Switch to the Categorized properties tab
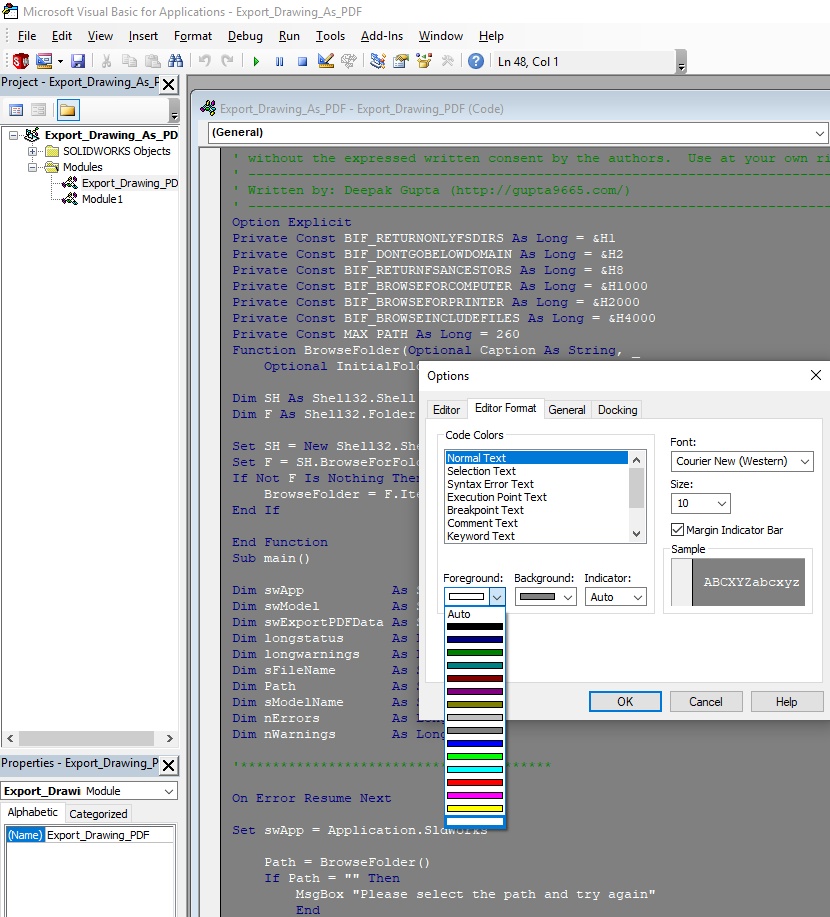 [x=98, y=814]
